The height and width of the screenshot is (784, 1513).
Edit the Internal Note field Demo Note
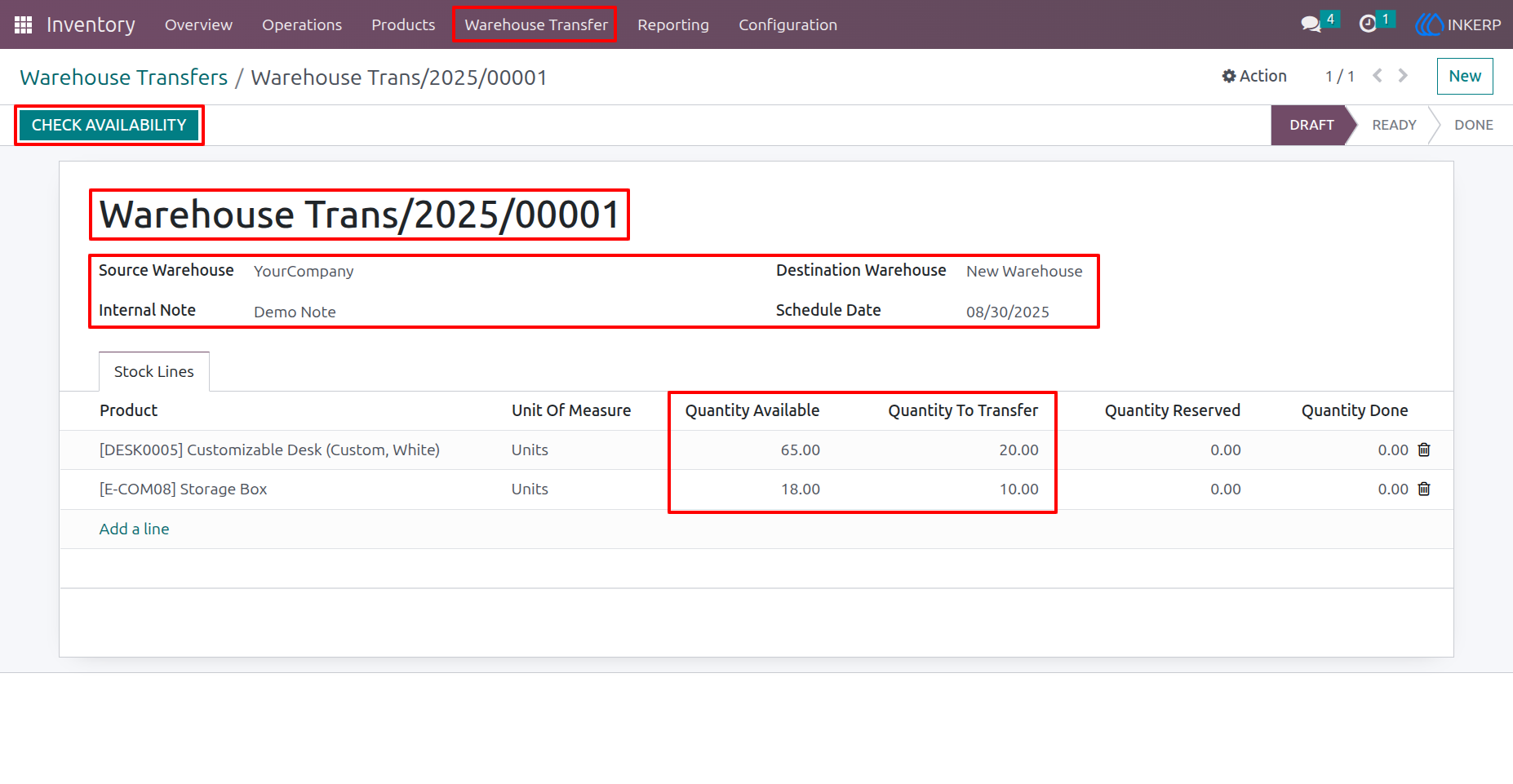point(295,312)
